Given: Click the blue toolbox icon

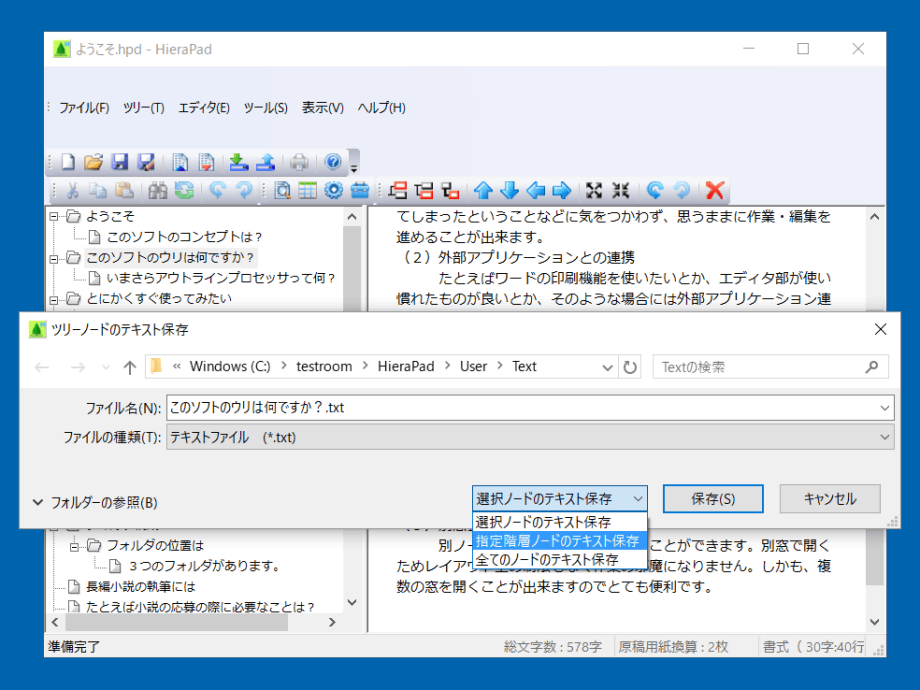Looking at the screenshot, I should pos(360,190).
